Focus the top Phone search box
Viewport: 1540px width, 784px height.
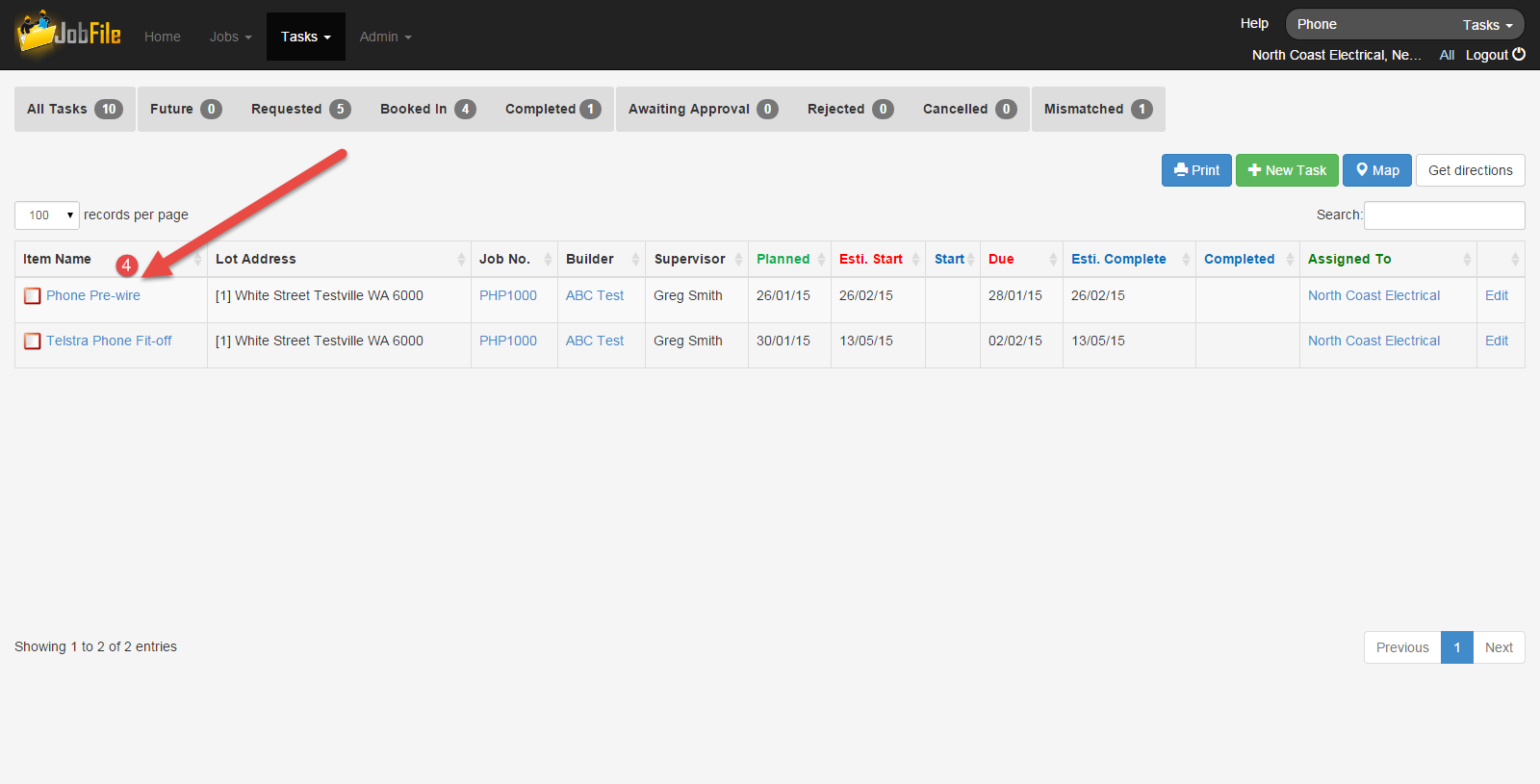click(x=1372, y=25)
